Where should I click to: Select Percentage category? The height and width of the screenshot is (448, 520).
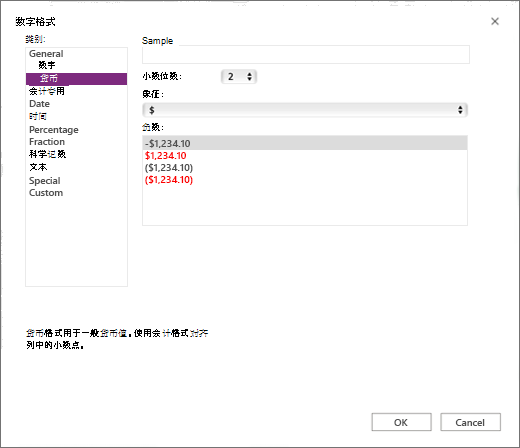coord(54,129)
